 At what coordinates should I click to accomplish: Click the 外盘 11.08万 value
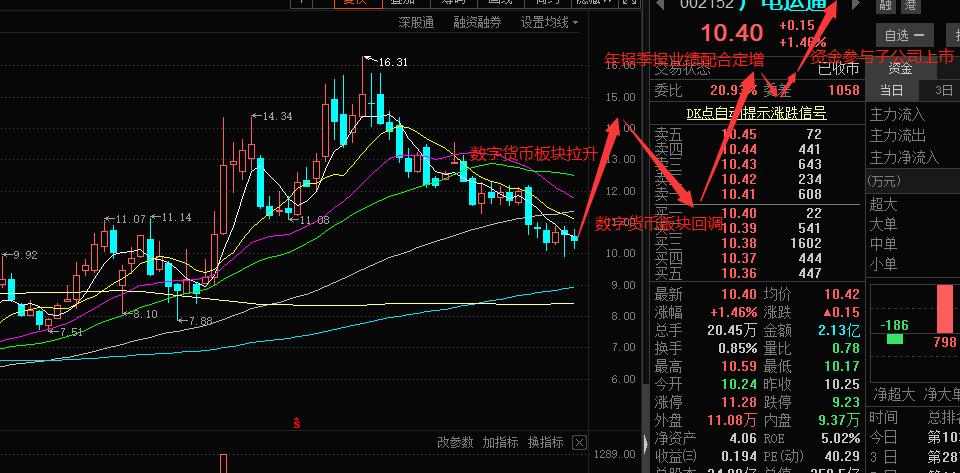[732, 420]
